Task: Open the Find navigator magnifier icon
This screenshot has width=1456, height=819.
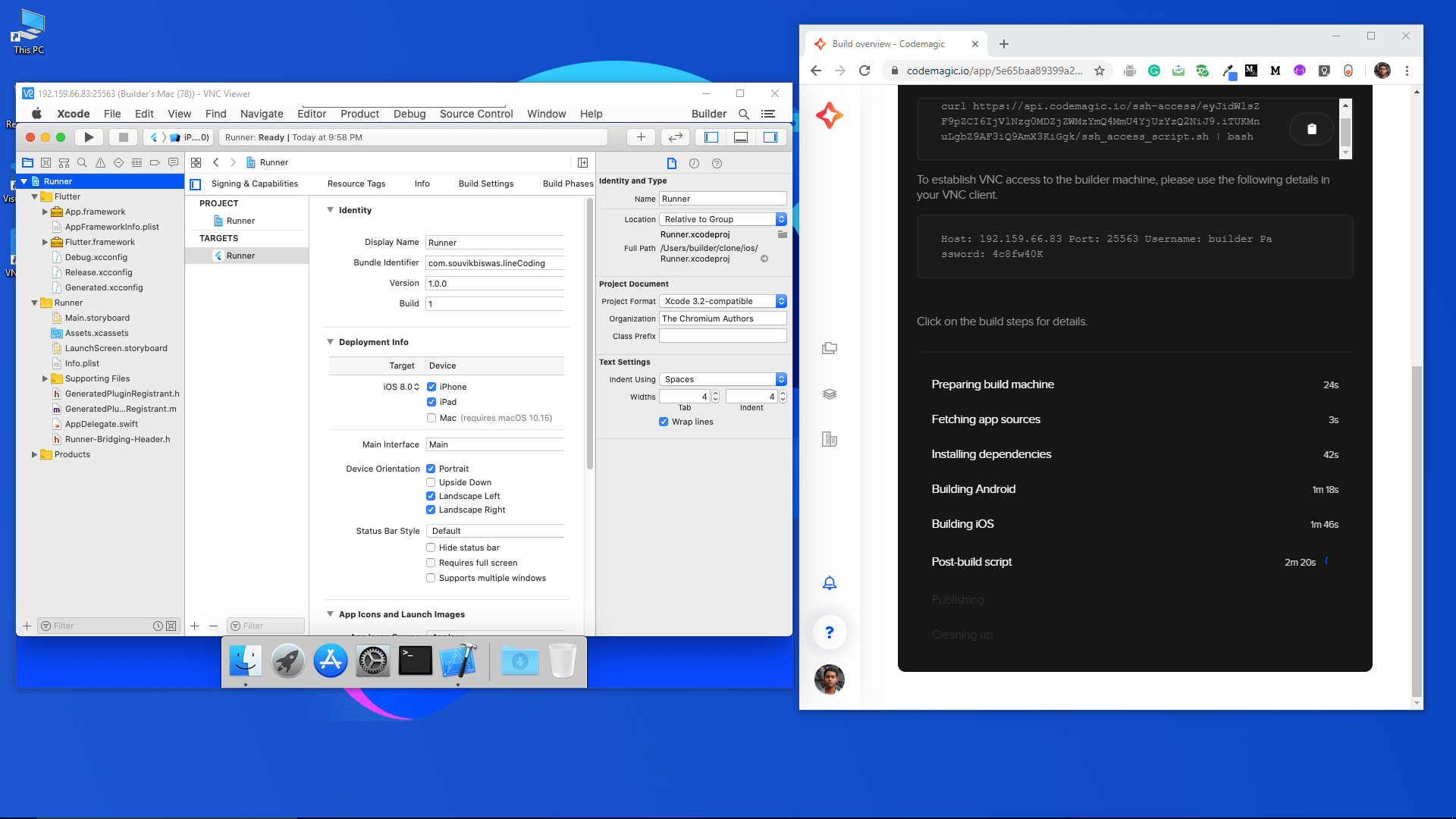Action: [x=82, y=162]
